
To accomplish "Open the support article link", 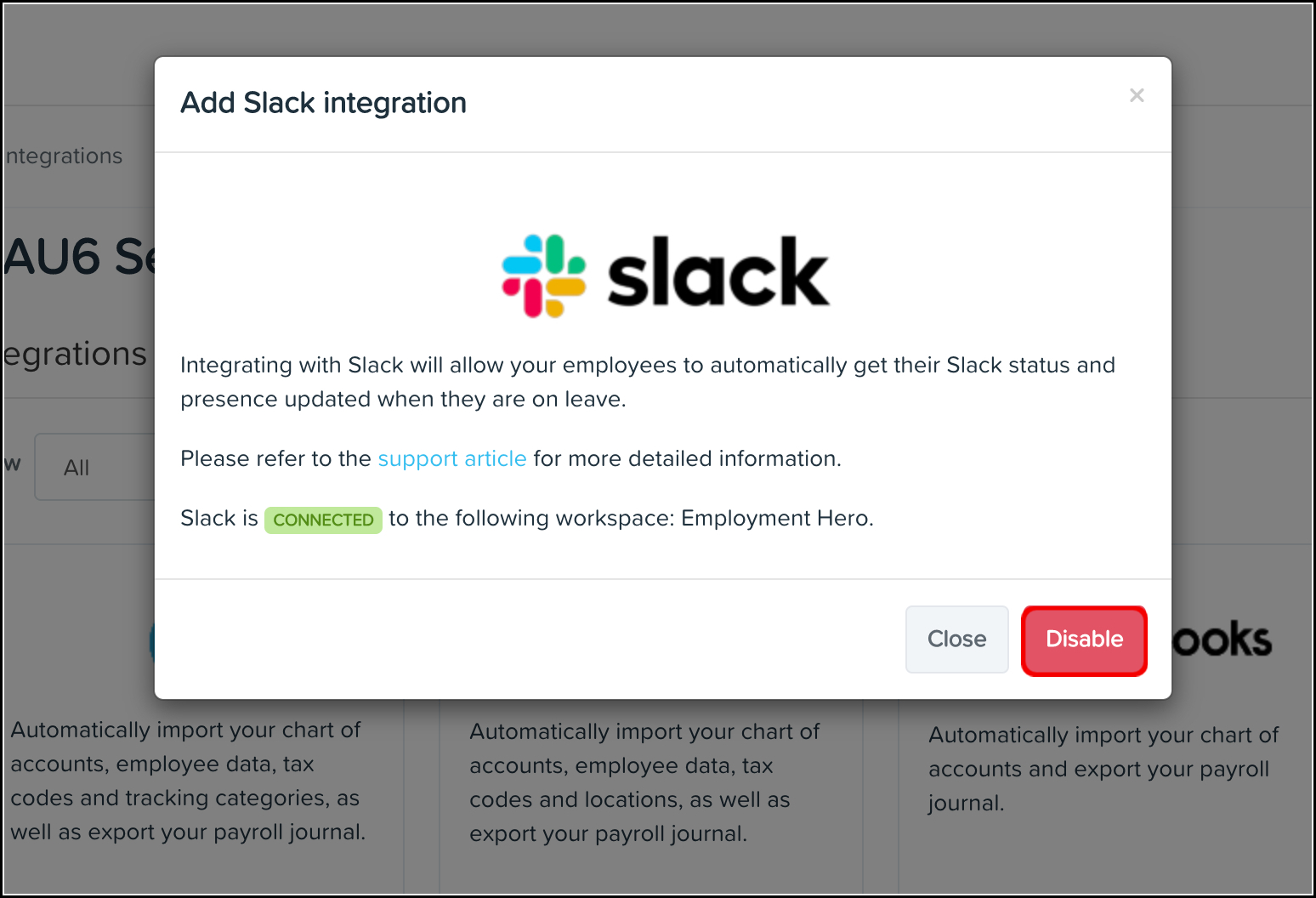I will click(452, 458).
